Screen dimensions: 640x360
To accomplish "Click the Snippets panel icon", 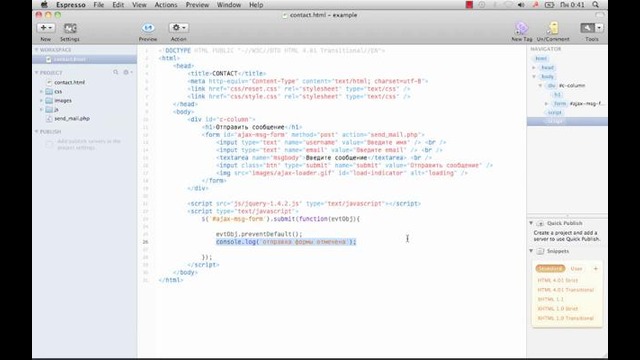I will point(540,251).
